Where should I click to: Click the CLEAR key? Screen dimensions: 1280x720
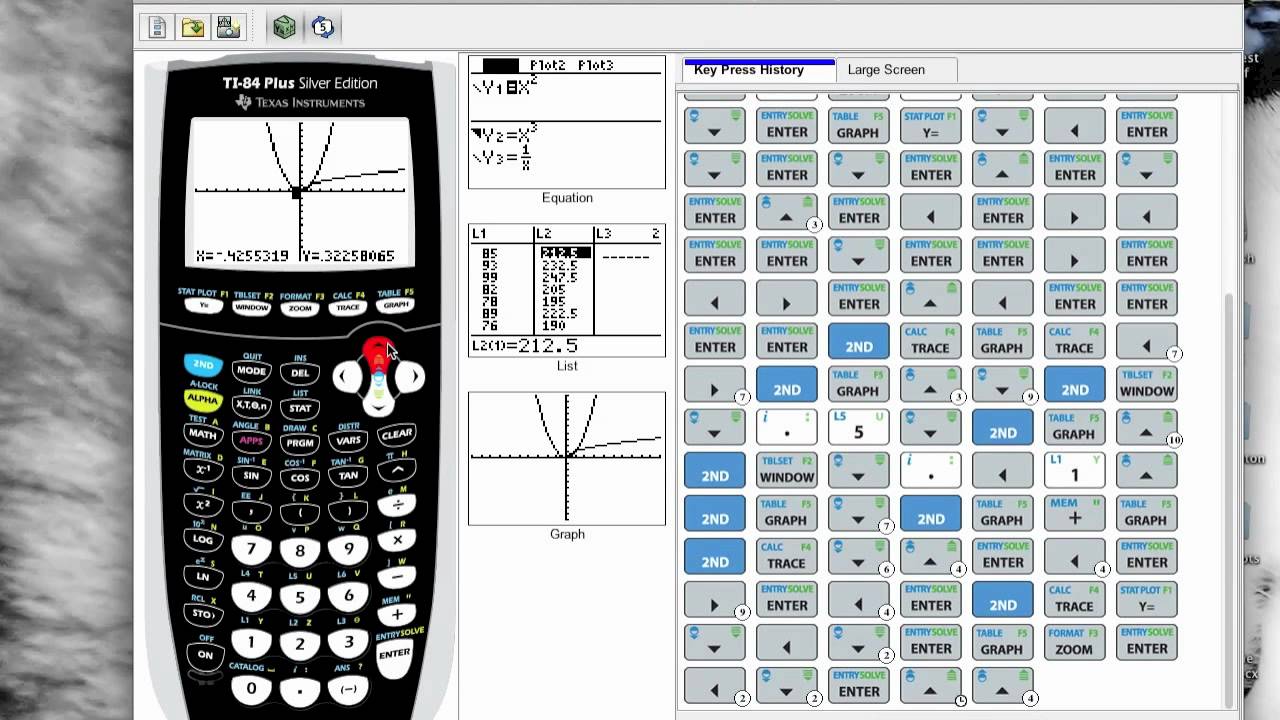click(397, 434)
